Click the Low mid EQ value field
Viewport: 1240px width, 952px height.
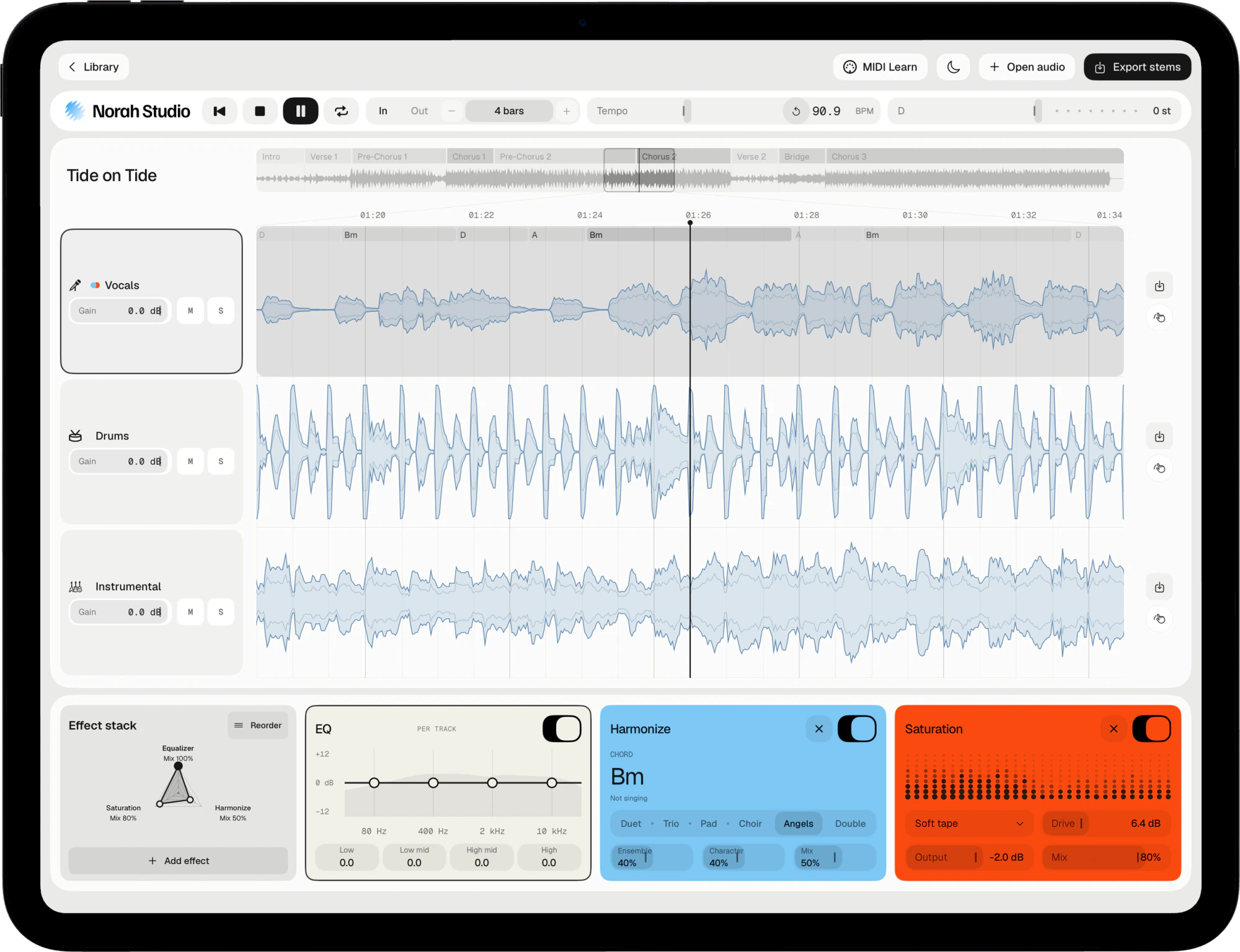pos(414,857)
